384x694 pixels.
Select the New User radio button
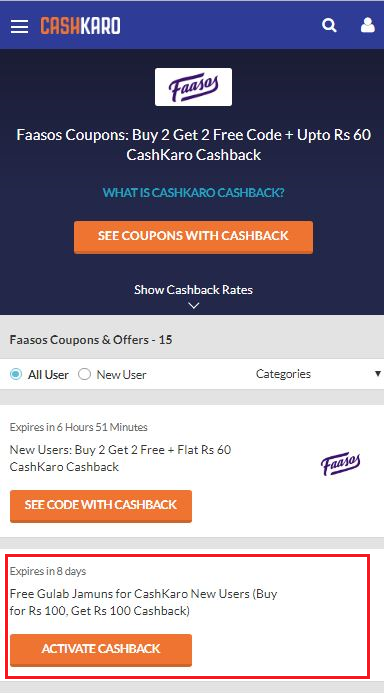pyautogui.click(x=84, y=374)
